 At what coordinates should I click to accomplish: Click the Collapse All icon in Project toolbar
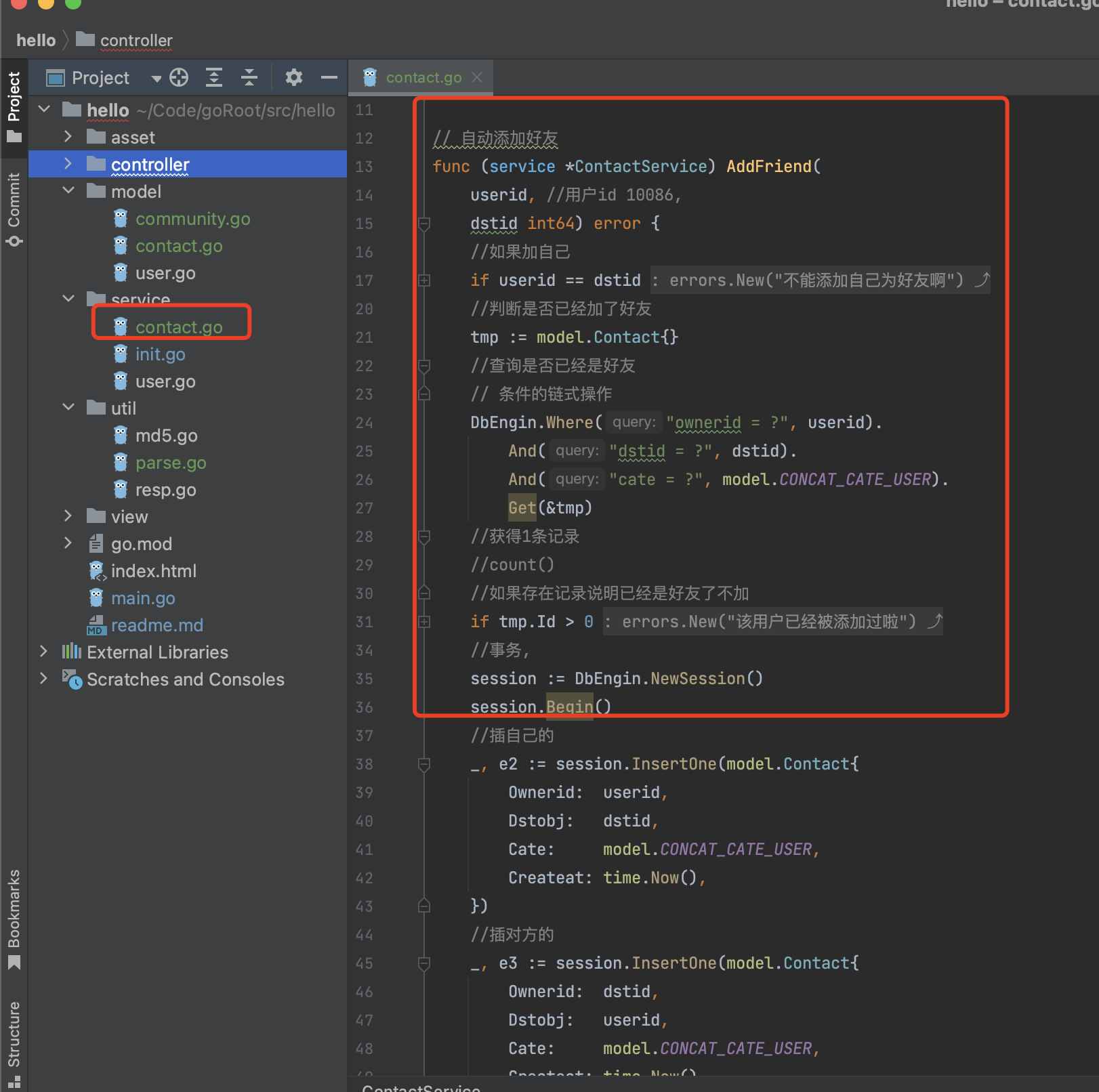(x=249, y=78)
